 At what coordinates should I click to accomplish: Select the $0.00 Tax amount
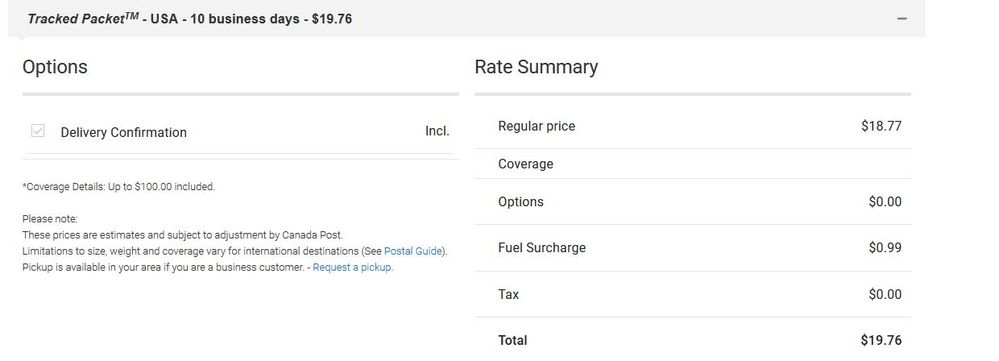coord(885,294)
